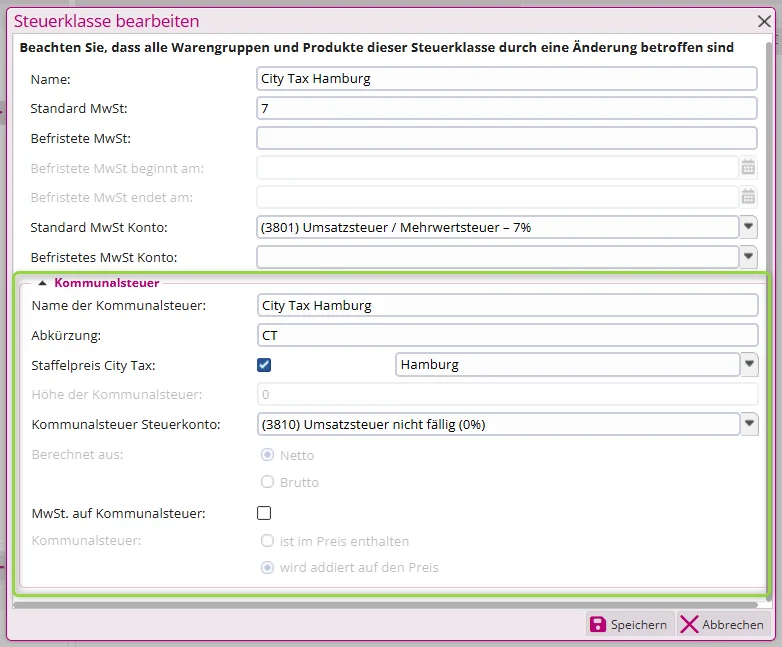Open the Kommunalsteuer Steuerkonto dropdown arrow
Screen dimensions: 782x647
tap(749, 424)
